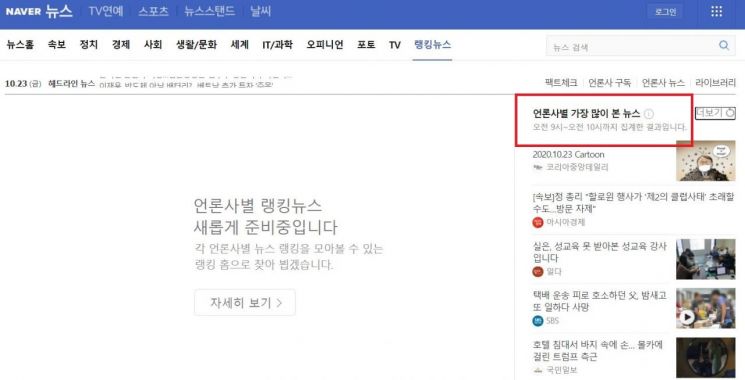
Task: Select the 정치 tab
Action: click(x=89, y=45)
